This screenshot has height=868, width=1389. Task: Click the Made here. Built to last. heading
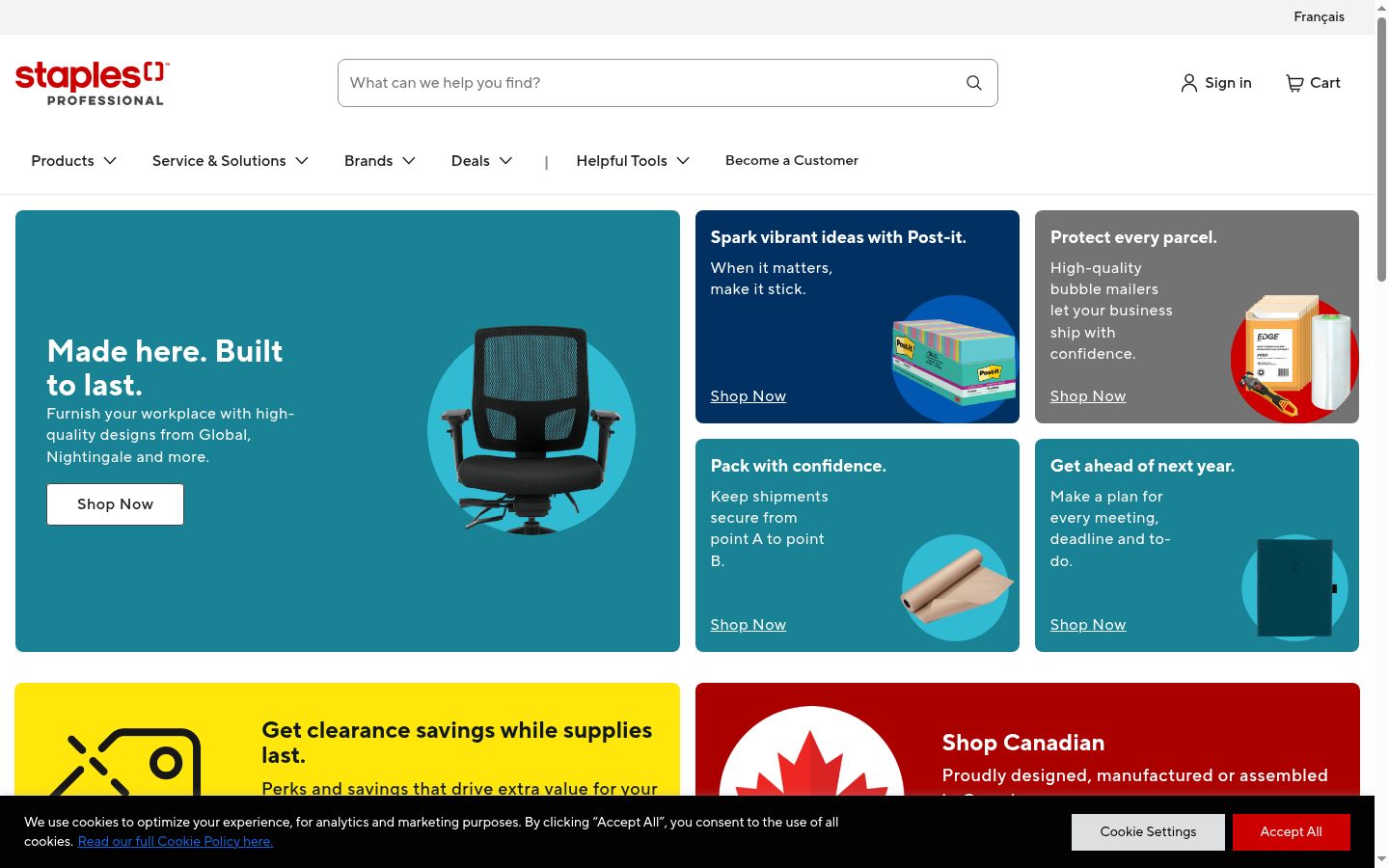[x=165, y=367]
